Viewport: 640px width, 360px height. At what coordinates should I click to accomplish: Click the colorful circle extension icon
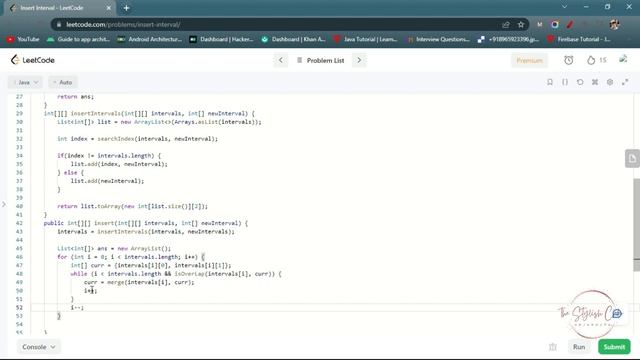[x=555, y=24]
